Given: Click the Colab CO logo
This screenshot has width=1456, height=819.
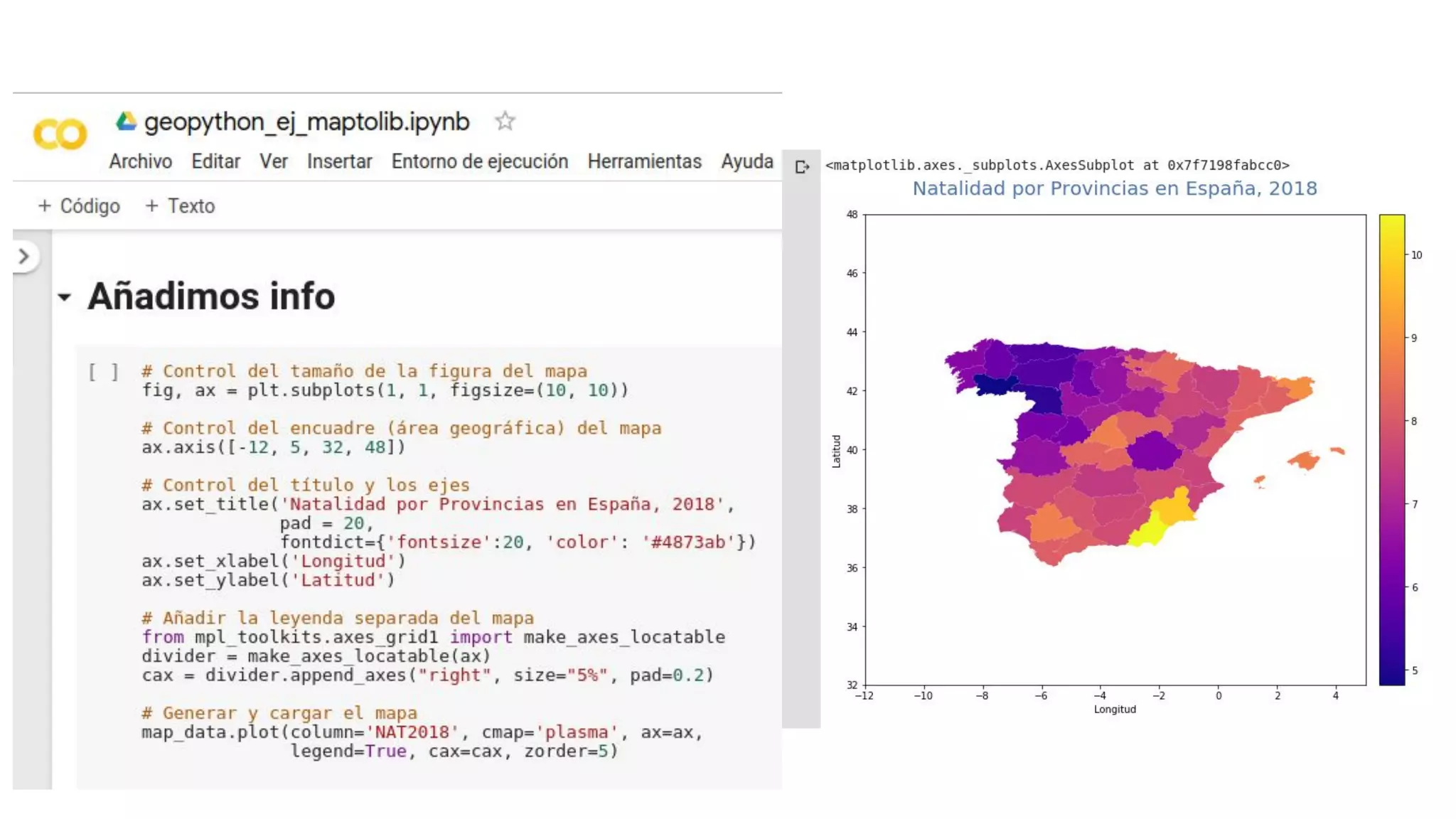Looking at the screenshot, I should (x=60, y=134).
